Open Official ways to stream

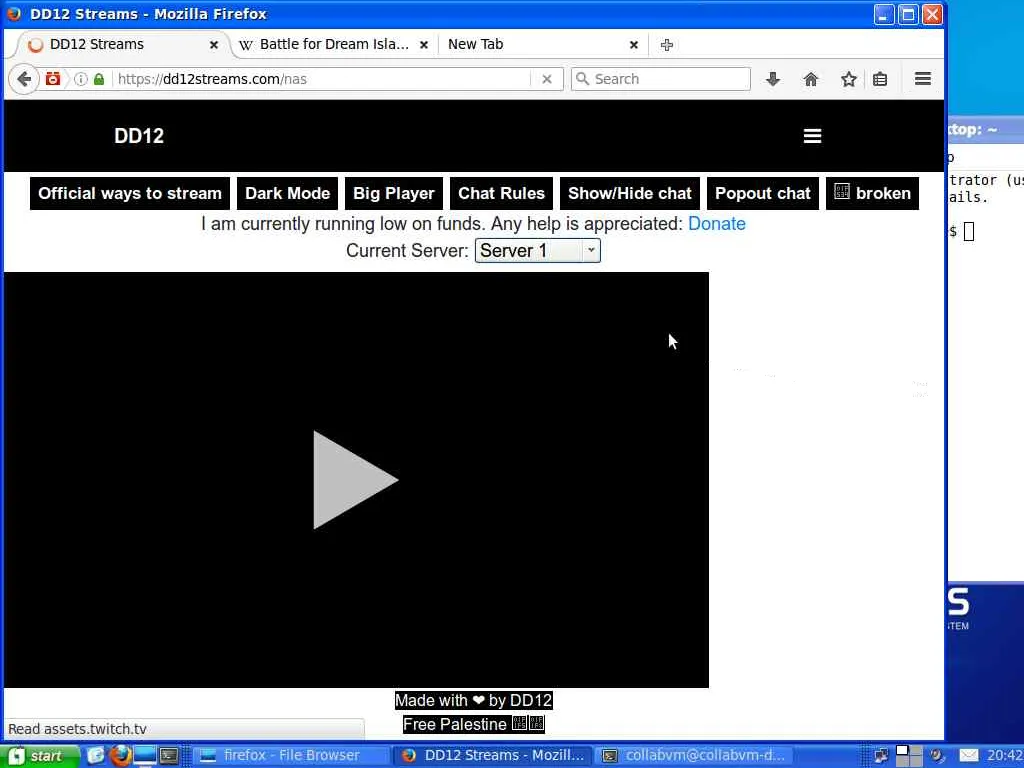130,193
